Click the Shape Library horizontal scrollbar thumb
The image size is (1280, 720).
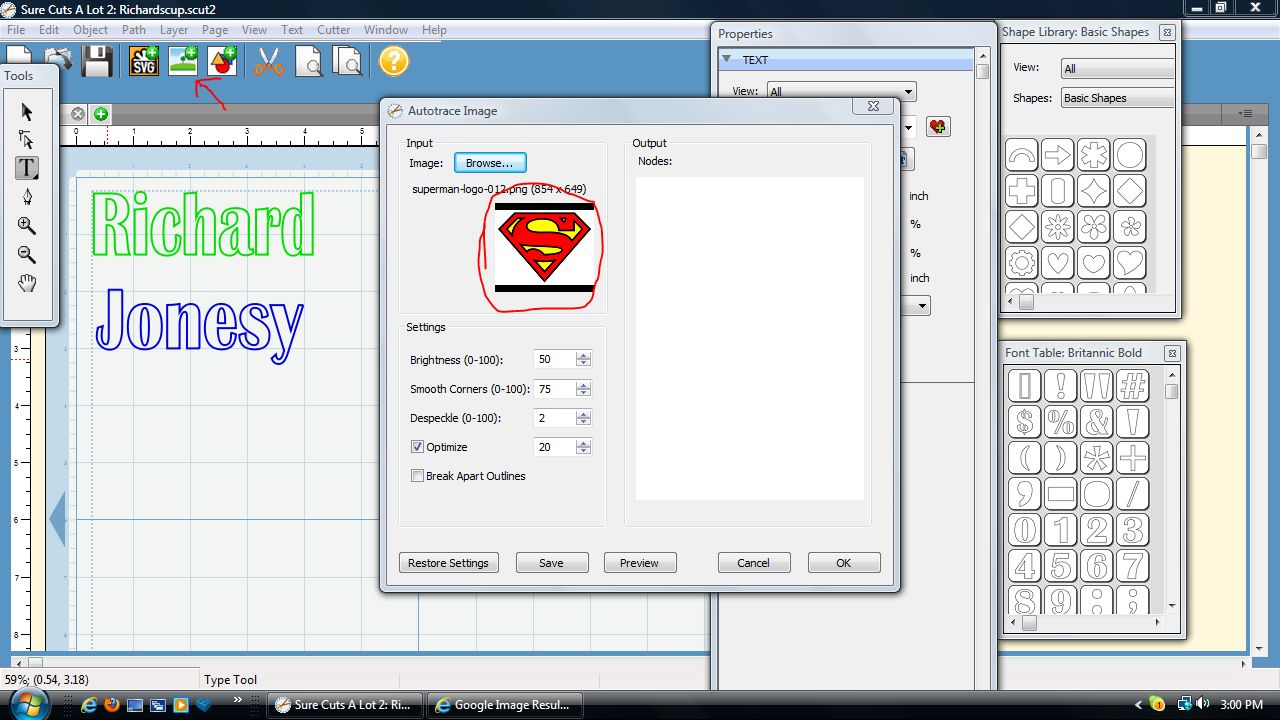coord(1026,301)
